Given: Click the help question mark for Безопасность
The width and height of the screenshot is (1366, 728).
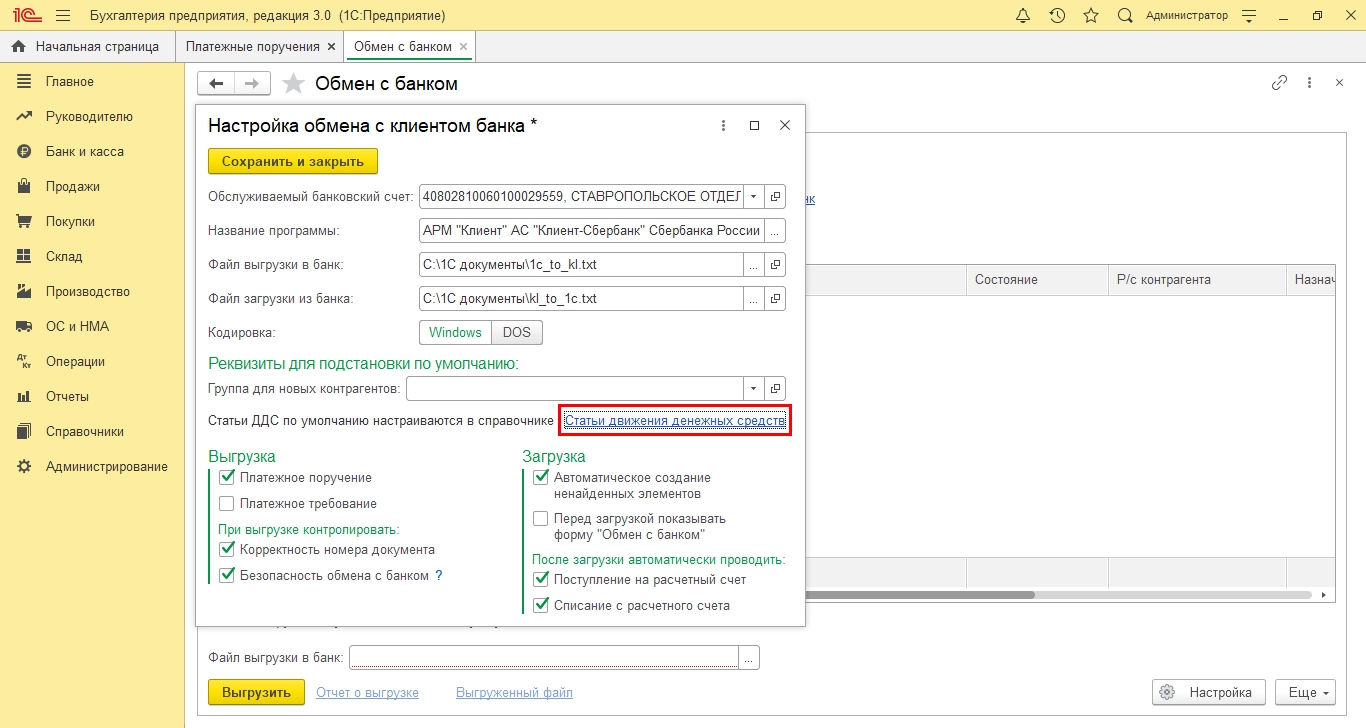Looking at the screenshot, I should [438, 575].
